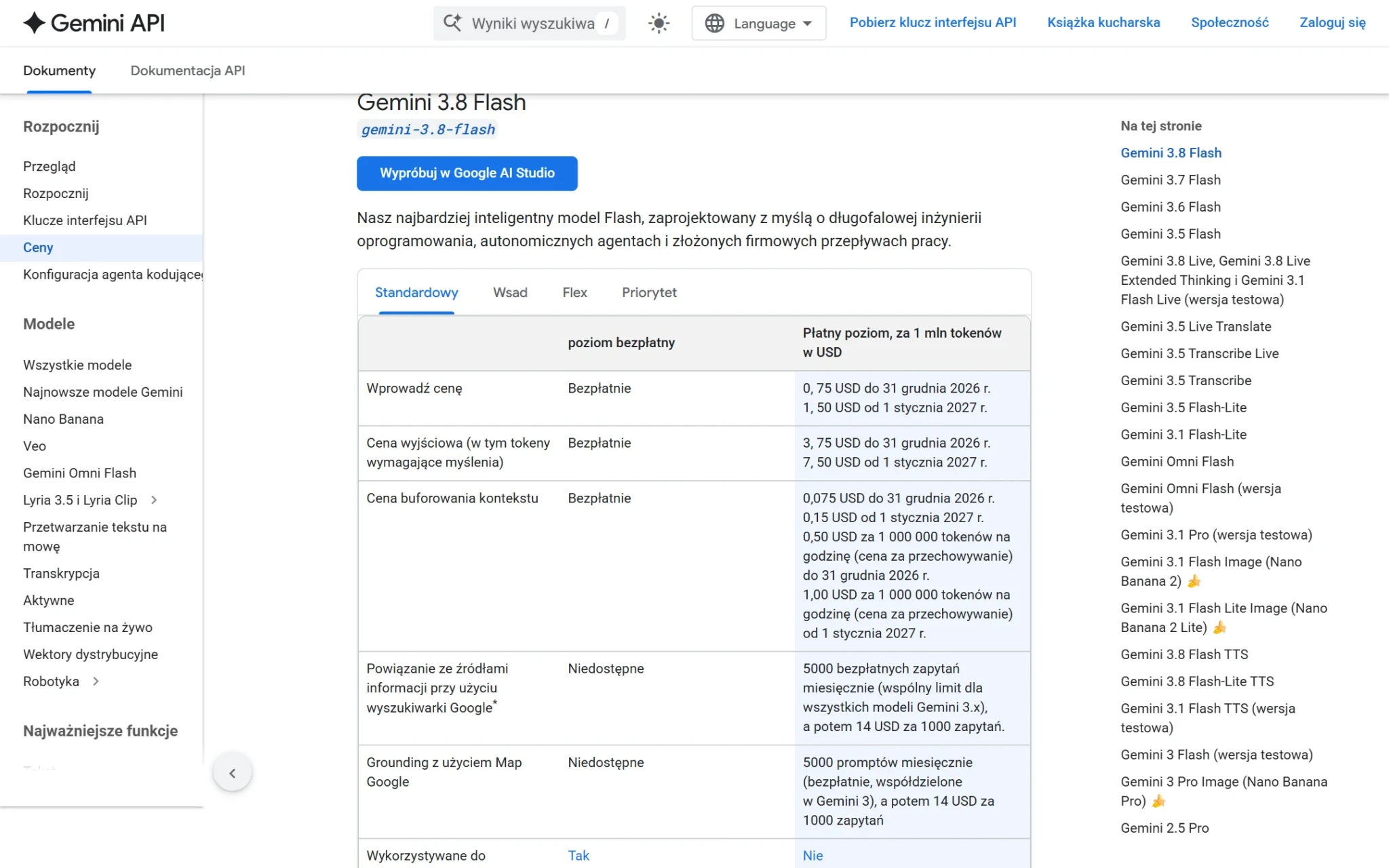This screenshot has width=1389, height=868.
Task: Open Przetwarzanie tekstu na mowę sidebar item
Action: (95, 536)
